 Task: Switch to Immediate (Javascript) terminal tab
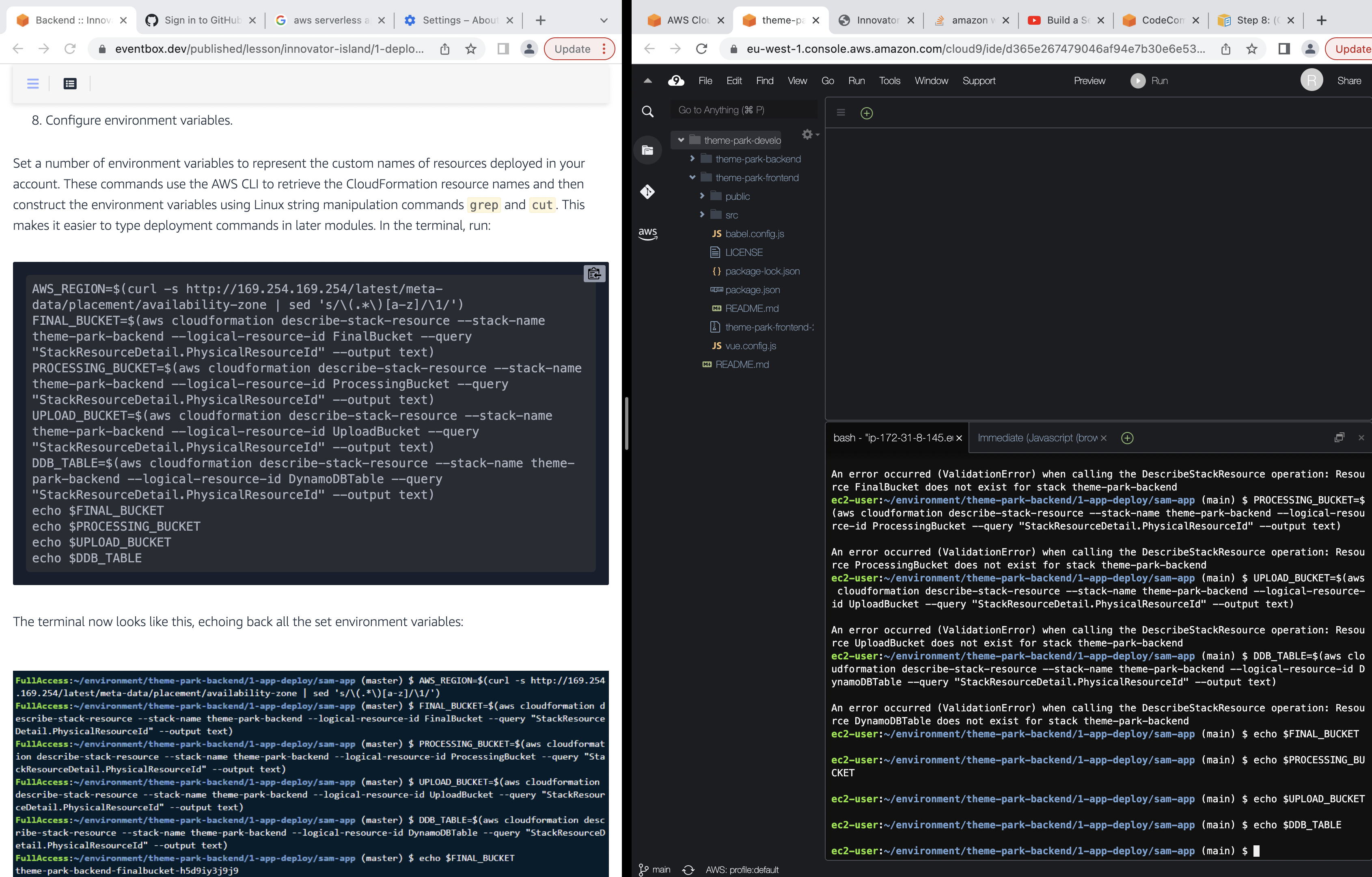click(x=1037, y=438)
